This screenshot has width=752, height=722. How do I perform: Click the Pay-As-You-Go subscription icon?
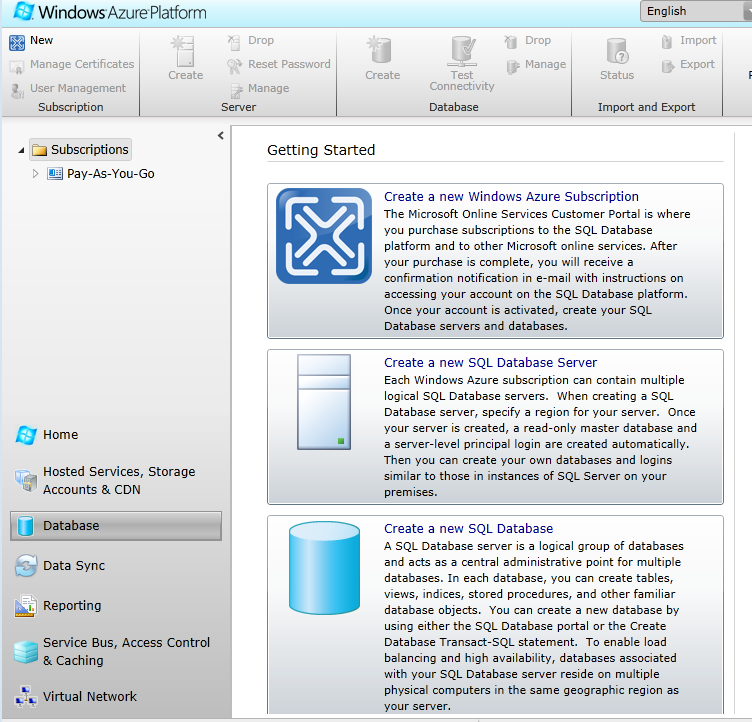55,174
